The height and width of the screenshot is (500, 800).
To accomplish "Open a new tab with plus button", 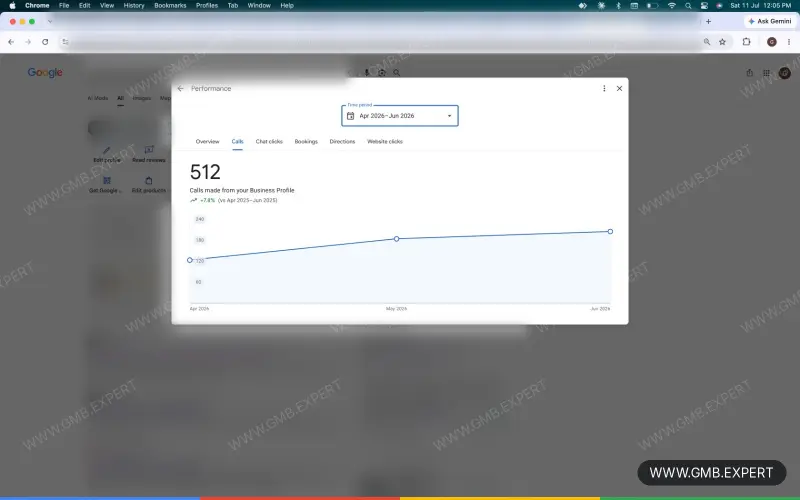I will (708, 21).
